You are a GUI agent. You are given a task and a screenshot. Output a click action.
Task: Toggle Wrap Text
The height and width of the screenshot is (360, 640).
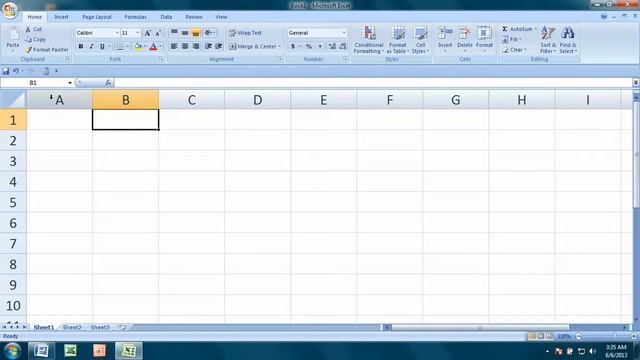(x=245, y=33)
